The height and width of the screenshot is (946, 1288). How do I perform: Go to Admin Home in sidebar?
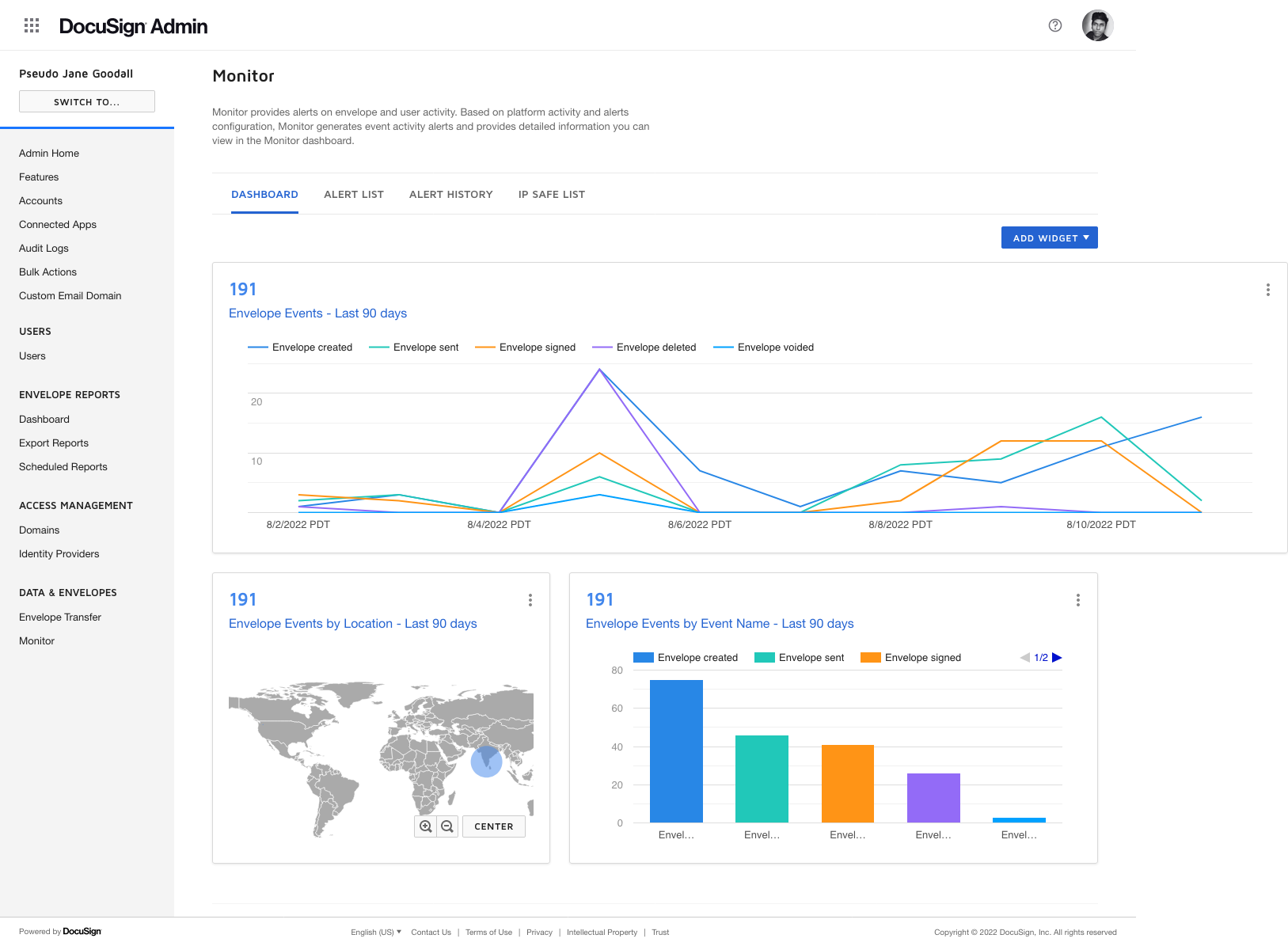49,154
